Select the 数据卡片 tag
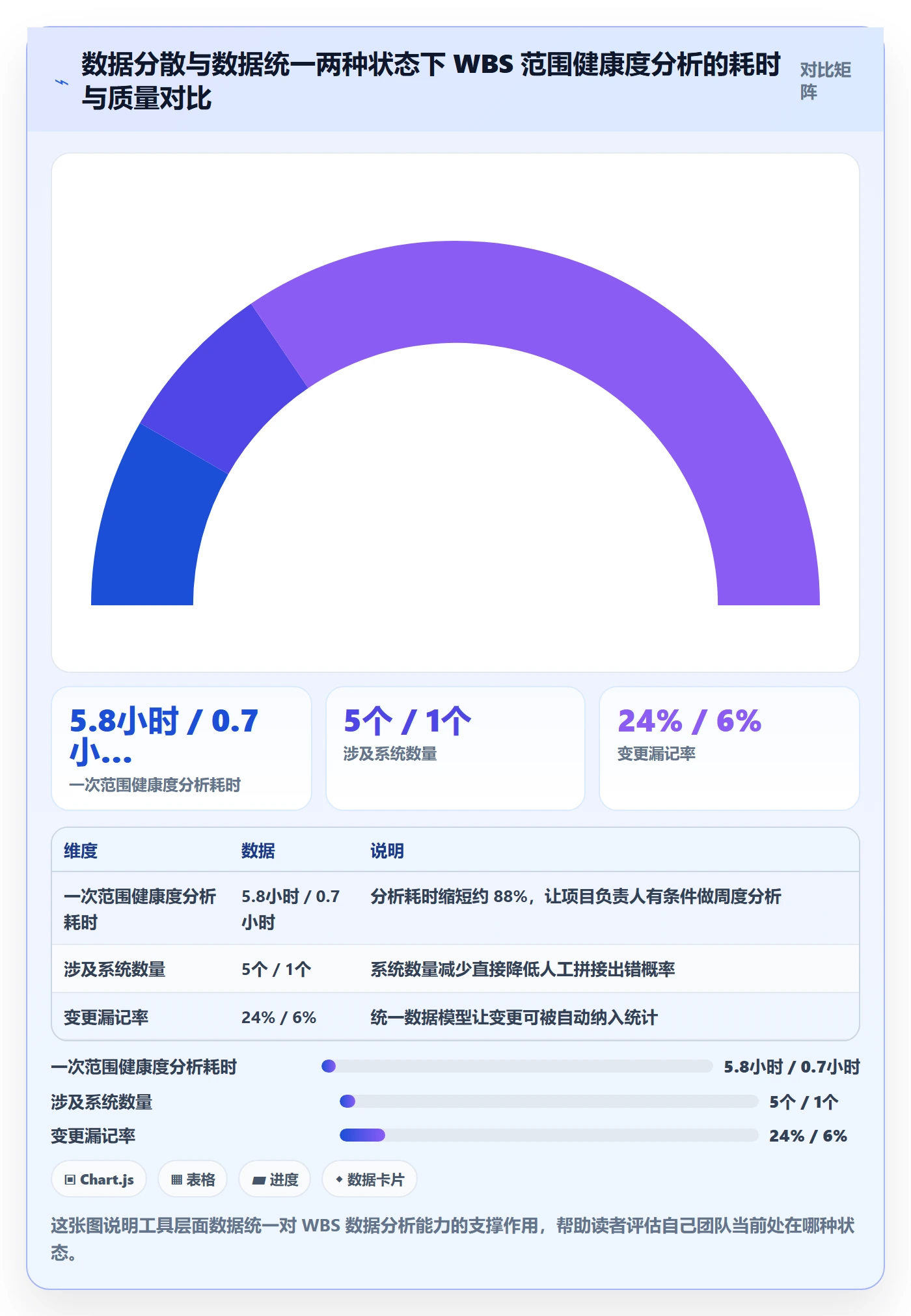Image resolution: width=911 pixels, height=1316 pixels. 370,1179
